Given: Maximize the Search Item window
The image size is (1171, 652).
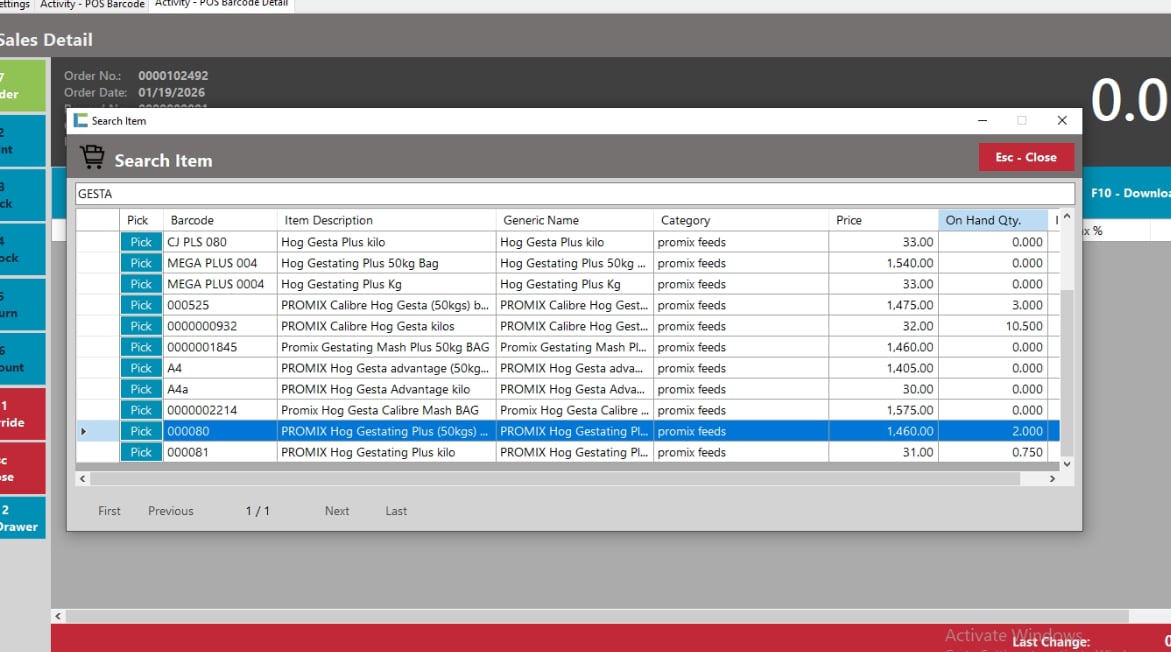Looking at the screenshot, I should 1021,121.
